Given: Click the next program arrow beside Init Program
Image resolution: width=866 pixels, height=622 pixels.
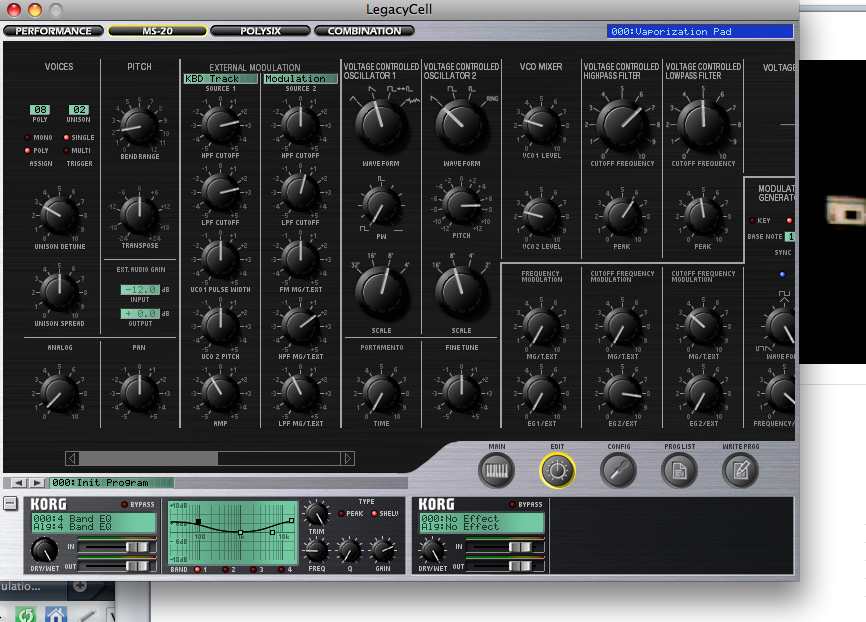Looking at the screenshot, I should click(x=36, y=483).
